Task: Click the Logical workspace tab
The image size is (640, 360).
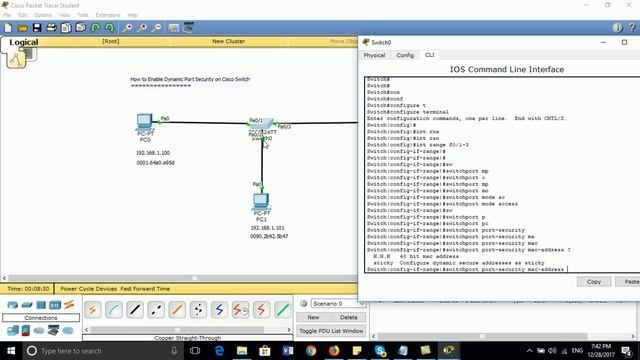Action: 24,42
